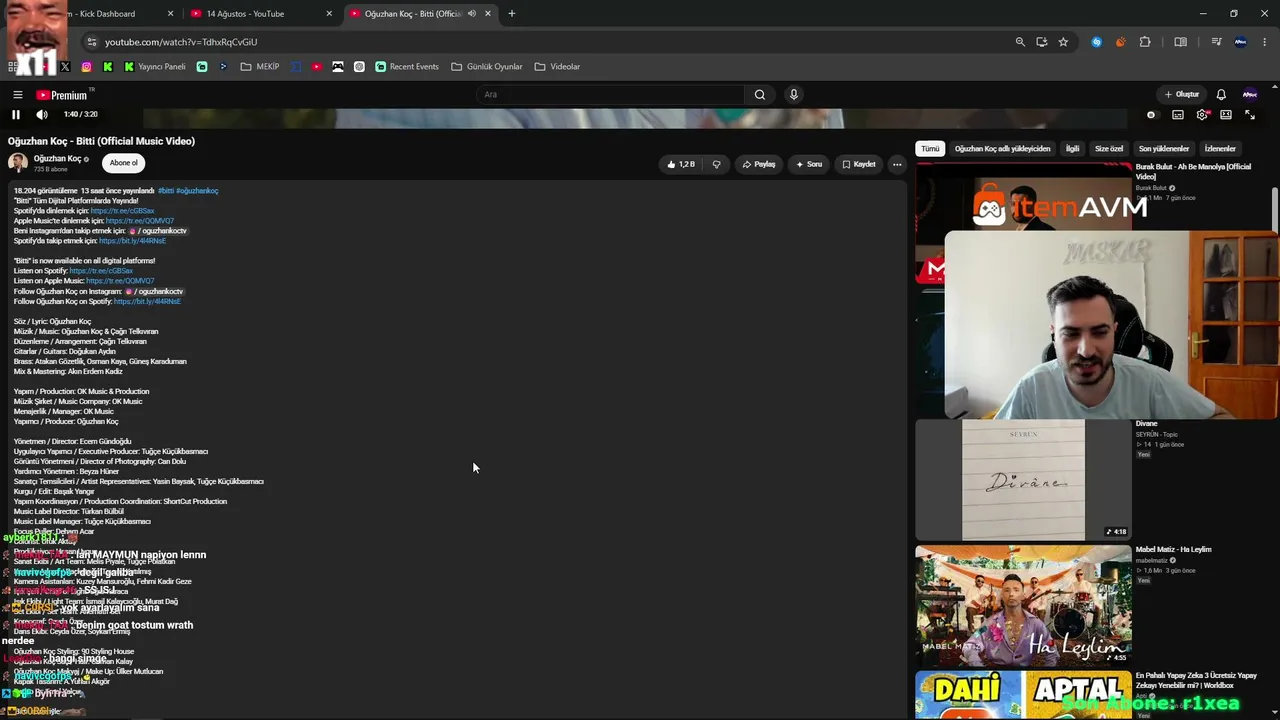The image size is (1280, 720).
Task: Open the browser zoom magnifier icon
Action: pyautogui.click(x=1020, y=42)
